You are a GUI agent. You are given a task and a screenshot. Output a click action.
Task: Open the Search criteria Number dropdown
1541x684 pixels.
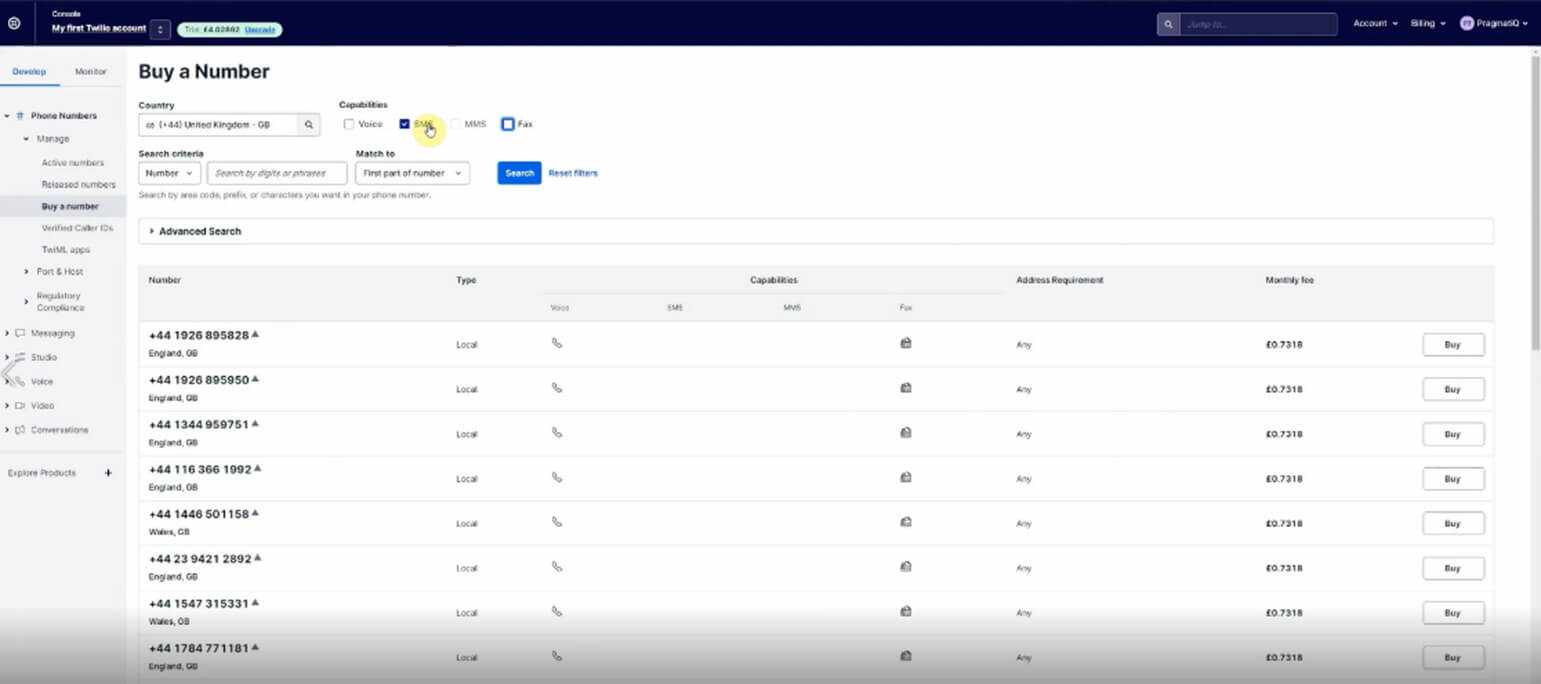coord(169,173)
